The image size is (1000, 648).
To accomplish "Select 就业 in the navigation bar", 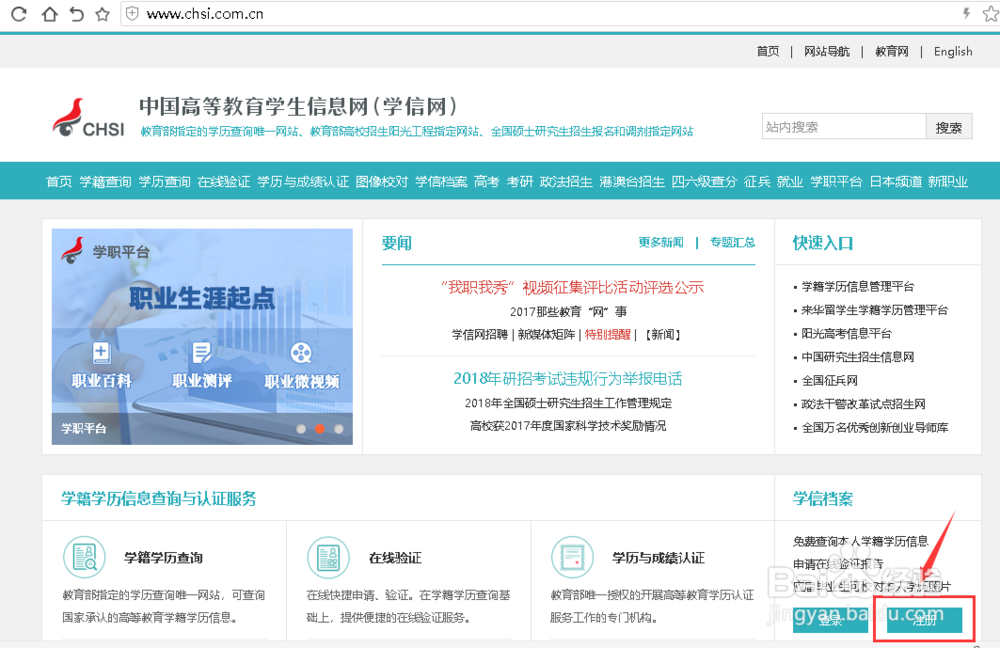I will click(x=790, y=182).
